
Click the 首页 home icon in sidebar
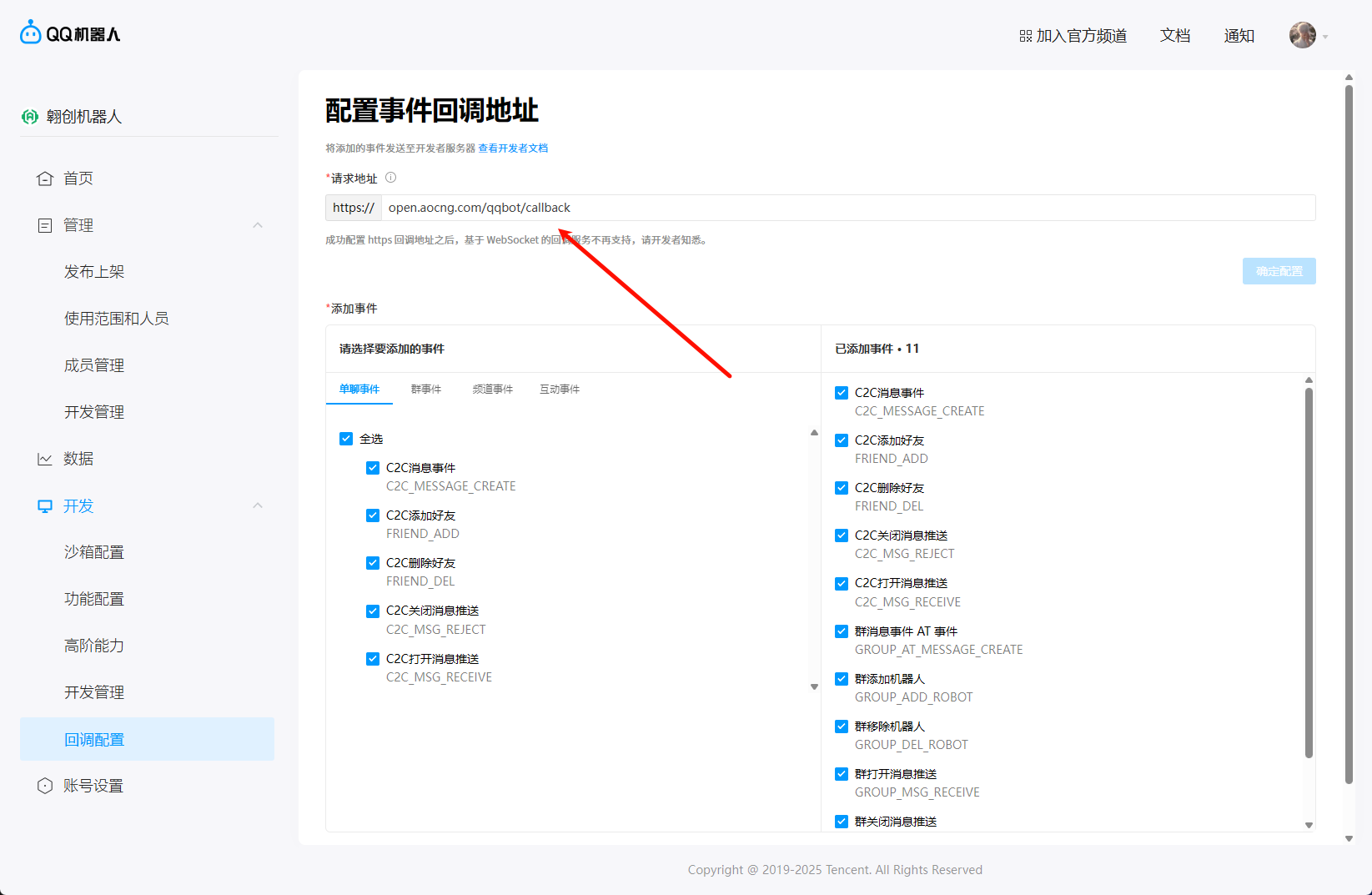click(45, 178)
